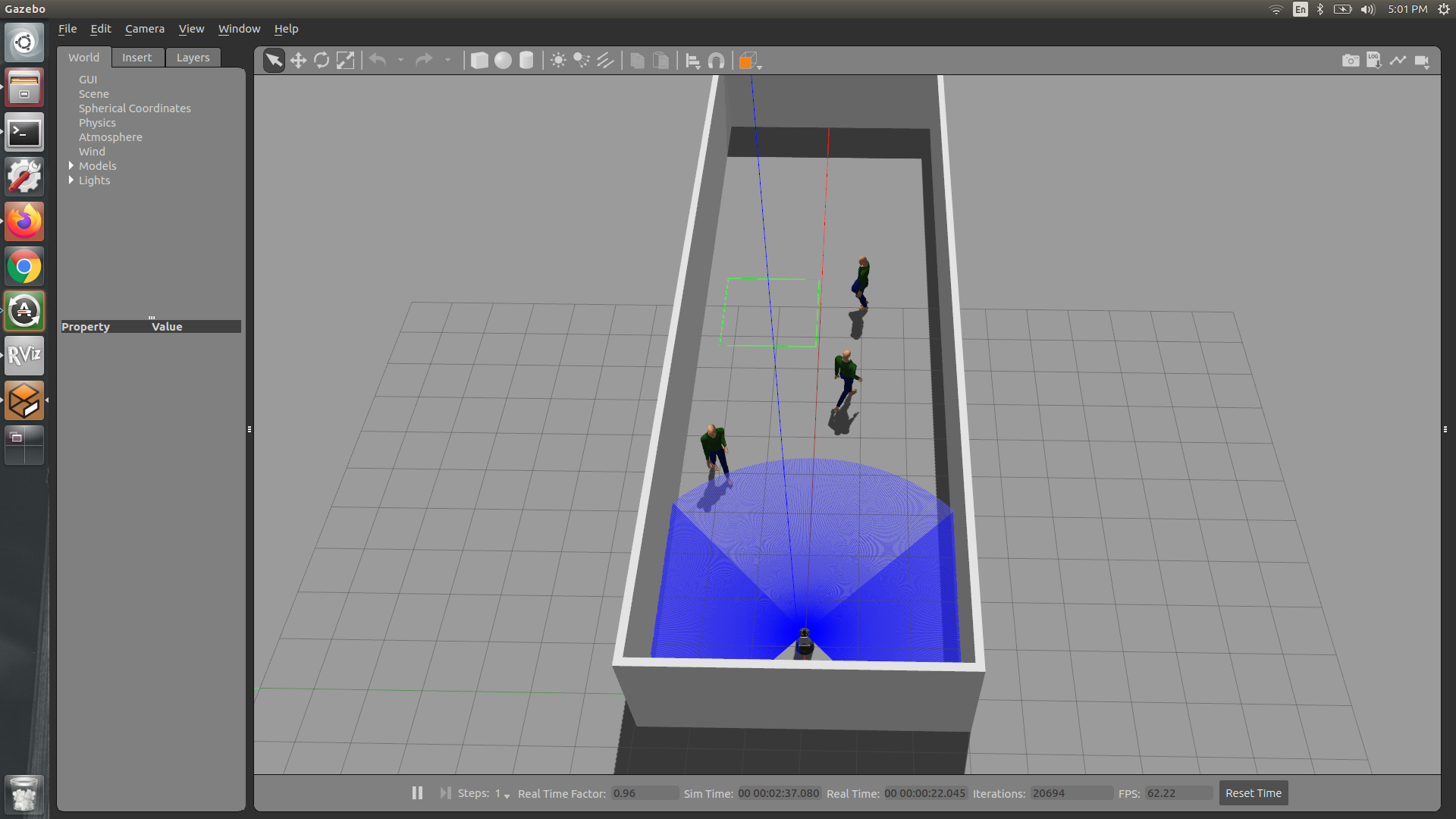The width and height of the screenshot is (1456, 819).
Task: Add a point light
Action: pyautogui.click(x=558, y=61)
